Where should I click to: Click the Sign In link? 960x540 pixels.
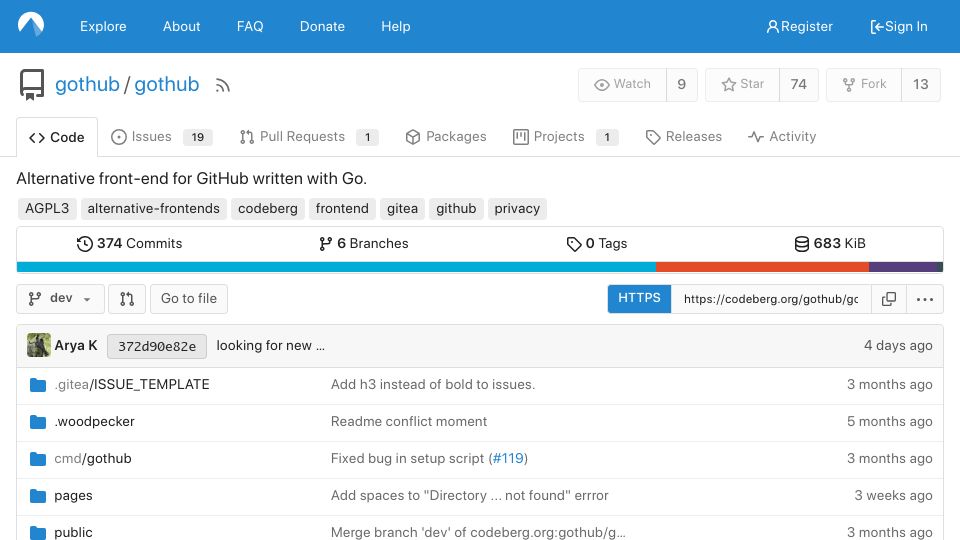pos(899,26)
